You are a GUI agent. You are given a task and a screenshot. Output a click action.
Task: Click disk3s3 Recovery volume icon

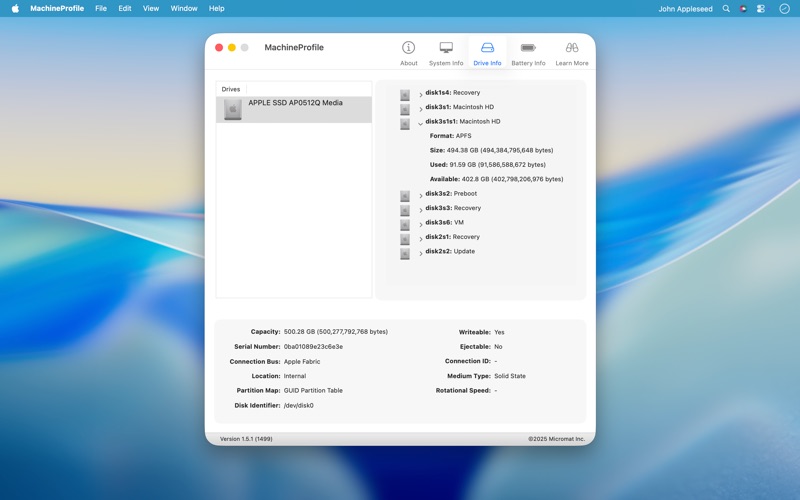point(405,210)
